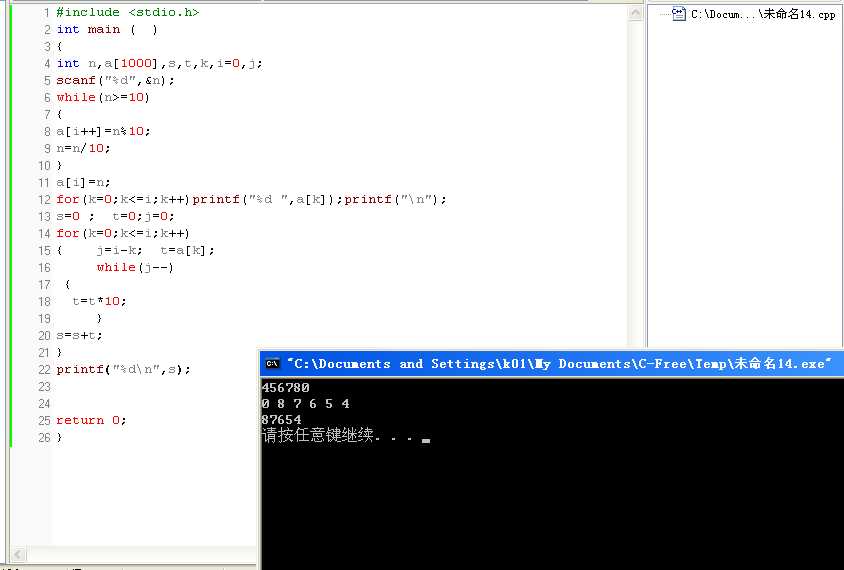The image size is (844, 570).
Task: Click the console output 87654
Action: (282, 419)
